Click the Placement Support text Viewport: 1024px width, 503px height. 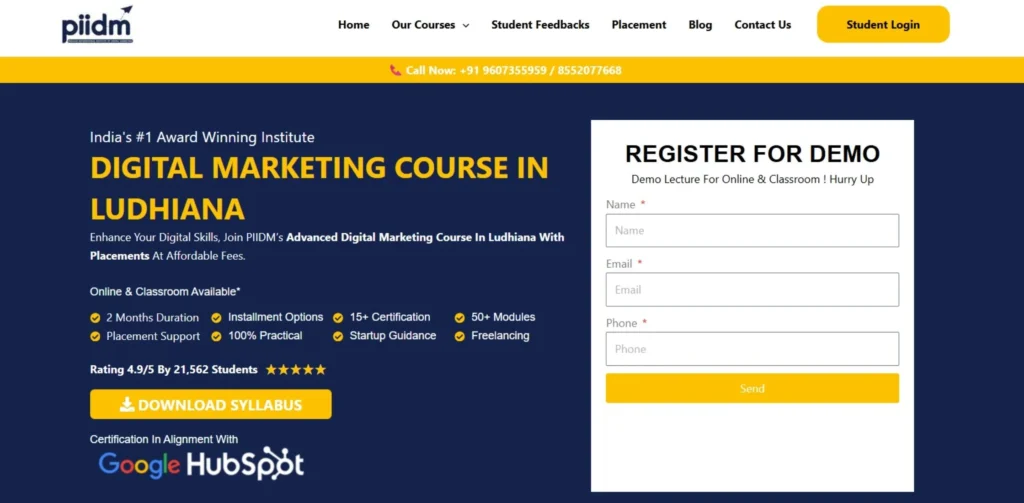[153, 336]
